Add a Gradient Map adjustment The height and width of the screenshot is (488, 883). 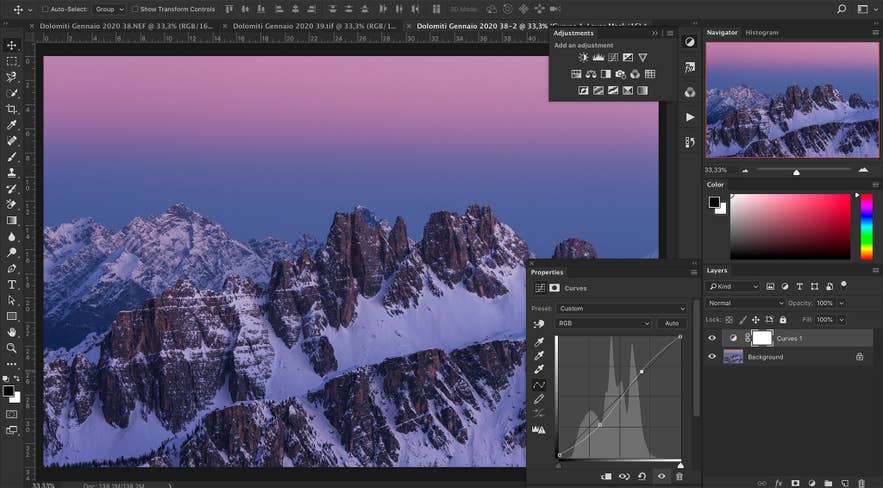[643, 90]
